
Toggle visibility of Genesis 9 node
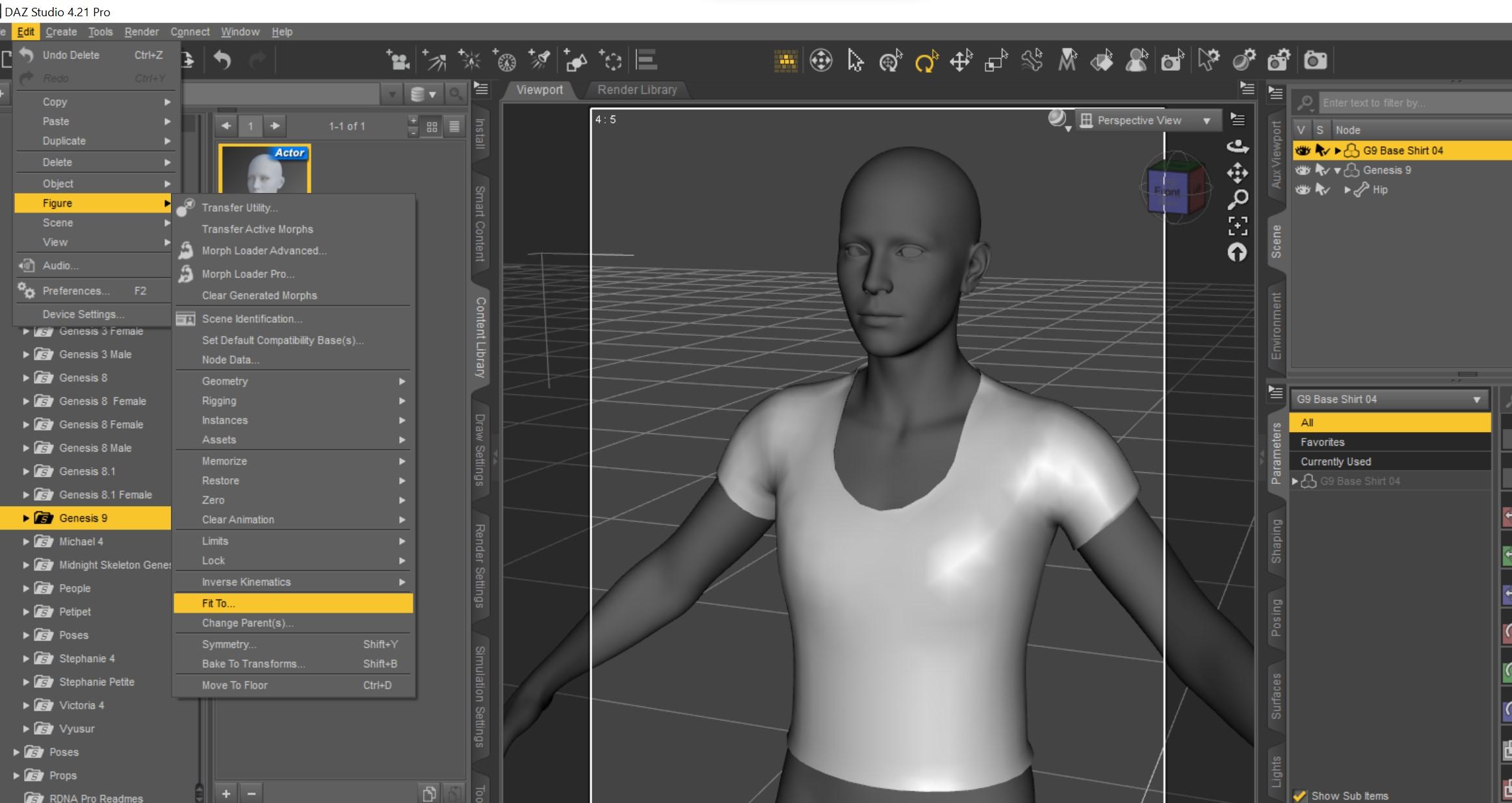[x=1302, y=170]
